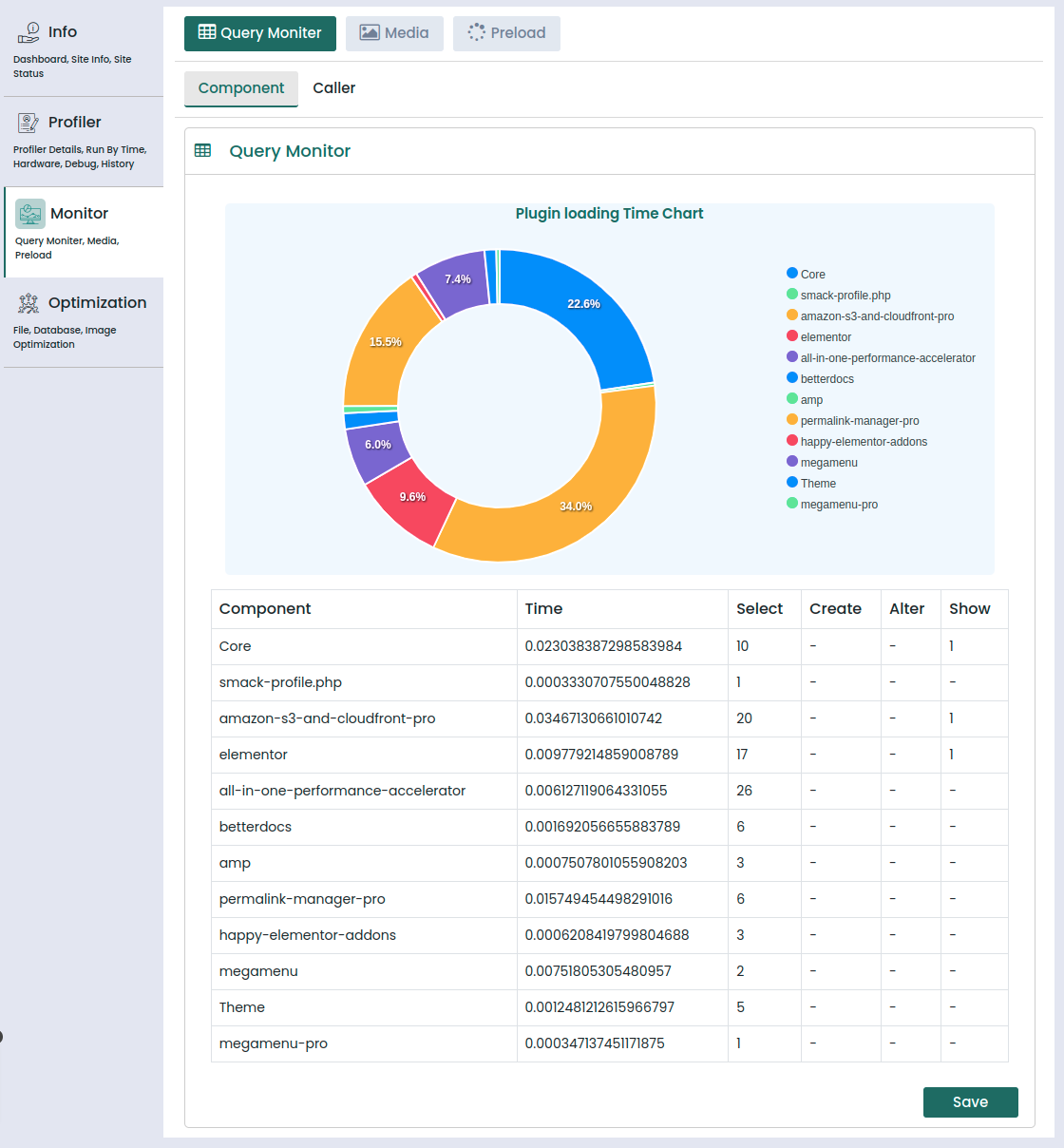The height and width of the screenshot is (1148, 1064).
Task: Click the Preload spinner icon
Action: (476, 32)
